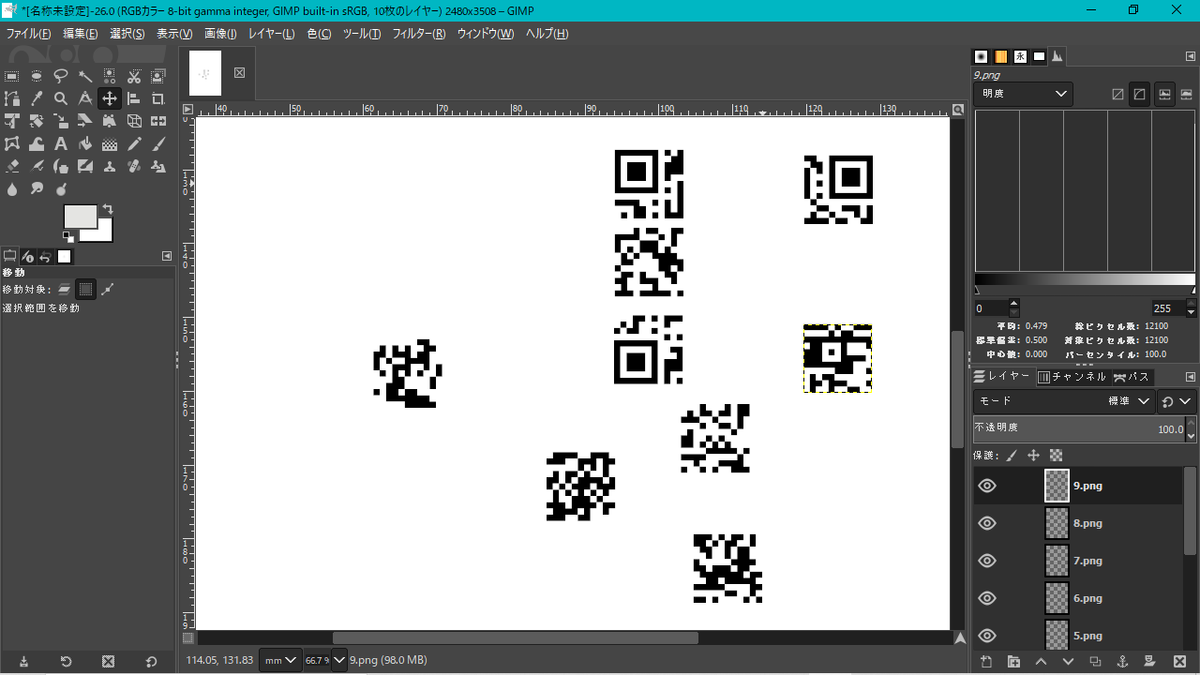Select the Move tool in toolbox
This screenshot has width=1200, height=675.
109,98
